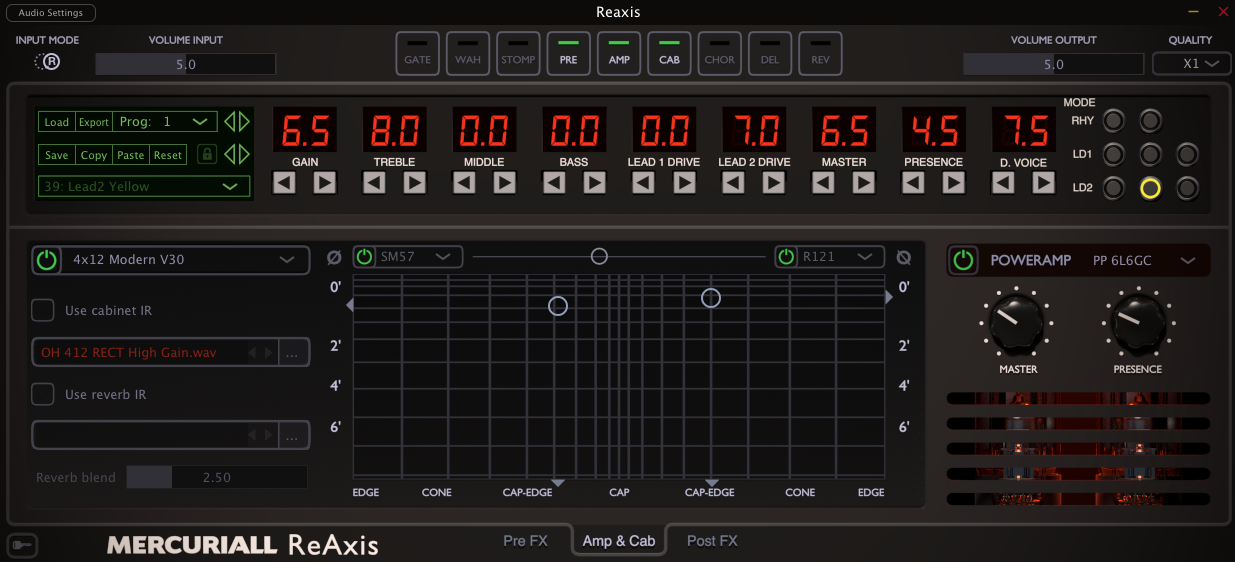Switch to the Pre FX tab
The height and width of the screenshot is (562, 1235).
click(525, 541)
